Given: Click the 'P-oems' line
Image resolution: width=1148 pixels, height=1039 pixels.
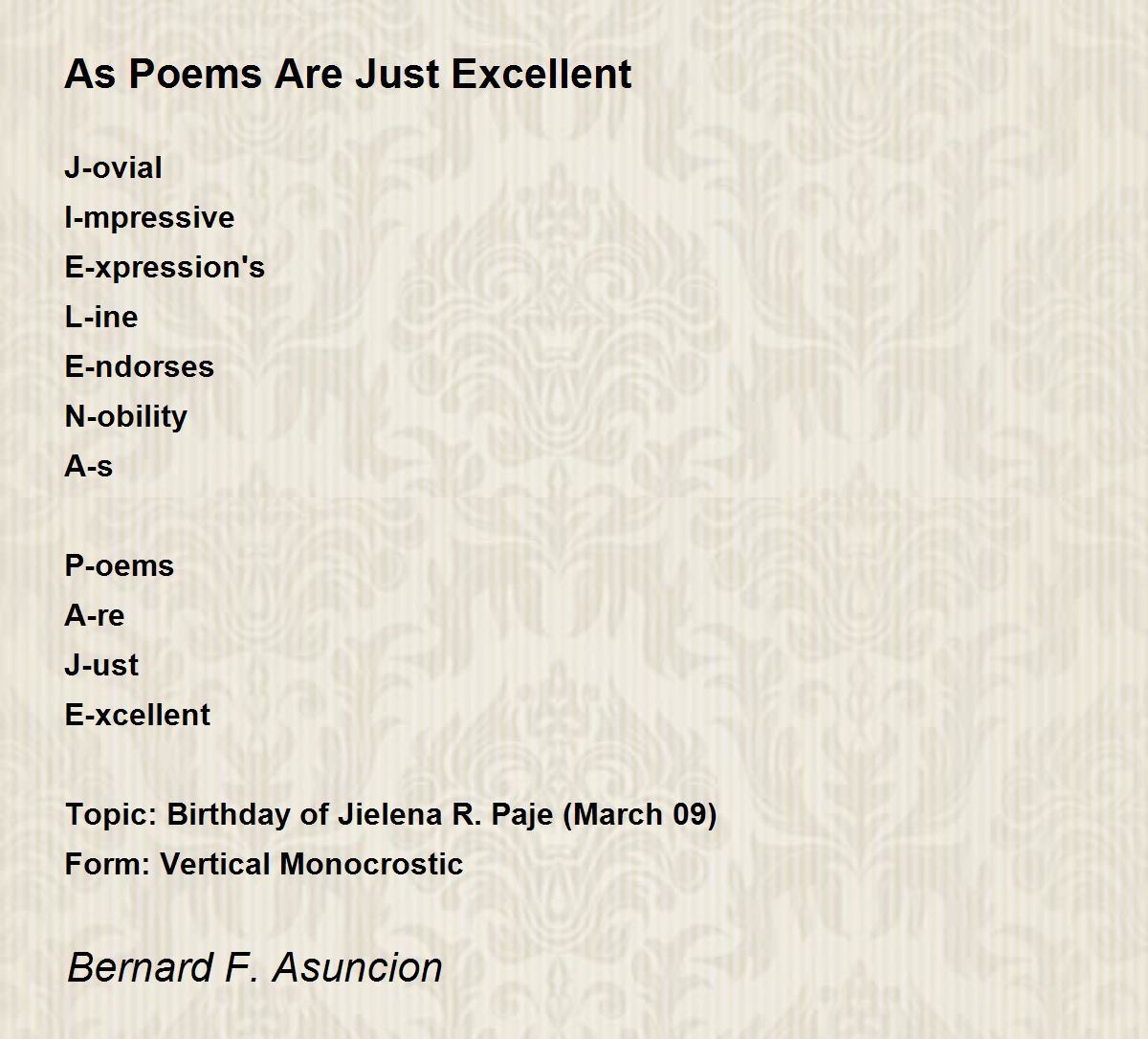Looking at the screenshot, I should 120,565.
